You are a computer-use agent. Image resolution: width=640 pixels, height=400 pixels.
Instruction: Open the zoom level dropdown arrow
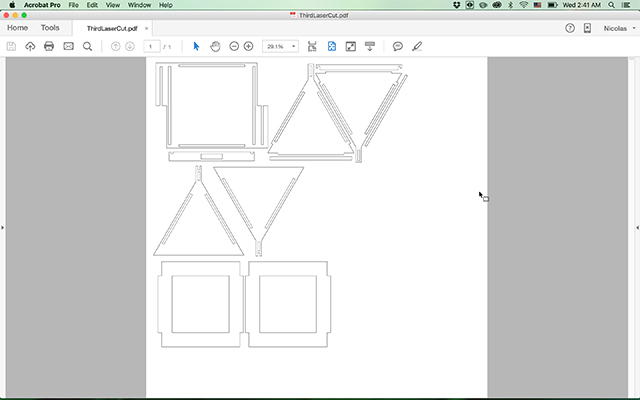pyautogui.click(x=293, y=47)
